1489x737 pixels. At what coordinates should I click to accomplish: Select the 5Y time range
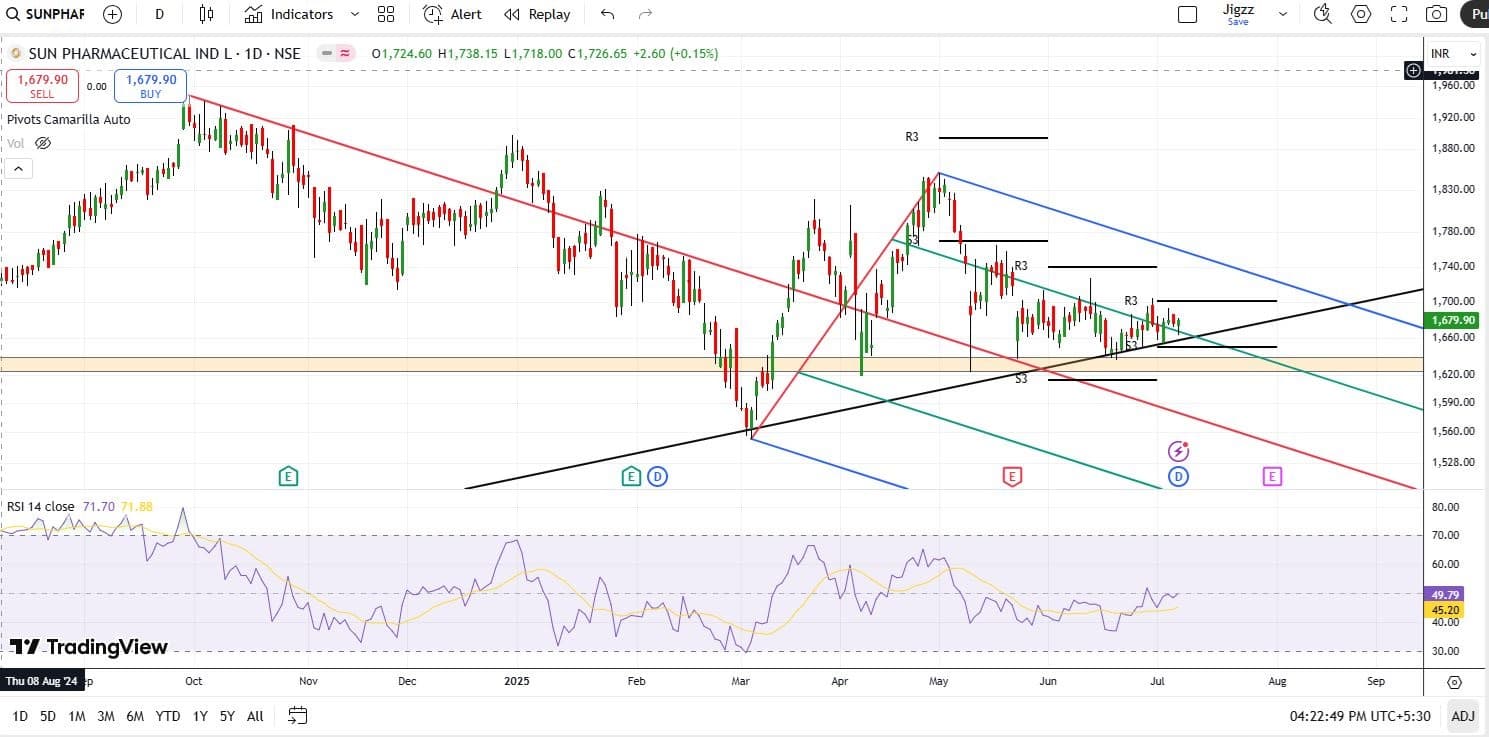click(227, 715)
